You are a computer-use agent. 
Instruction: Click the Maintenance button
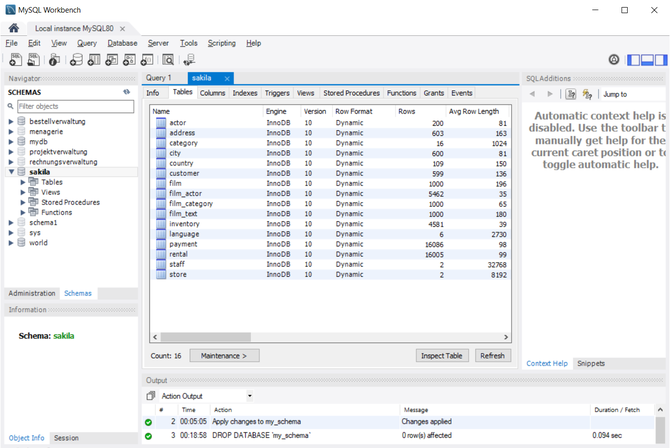224,356
